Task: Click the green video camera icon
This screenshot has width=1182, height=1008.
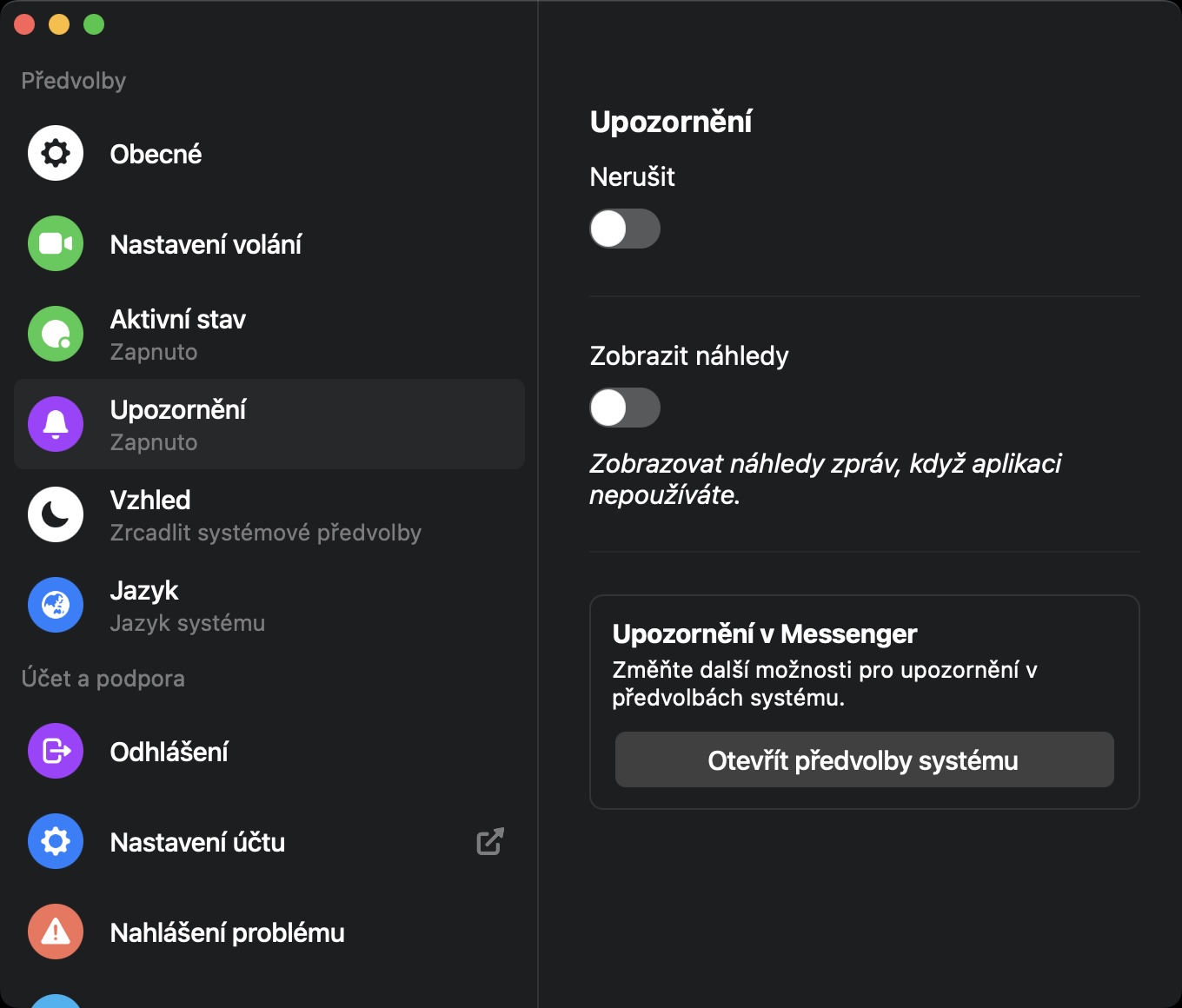Action: point(56,244)
